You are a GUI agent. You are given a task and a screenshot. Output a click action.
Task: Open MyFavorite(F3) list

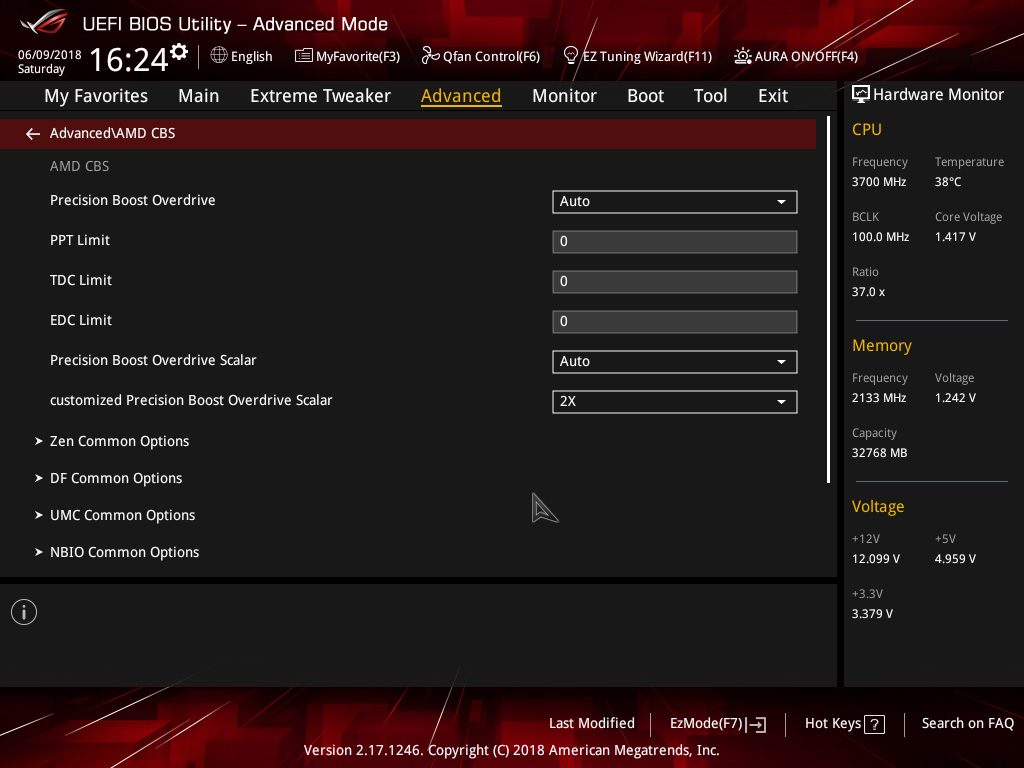pyautogui.click(x=347, y=56)
